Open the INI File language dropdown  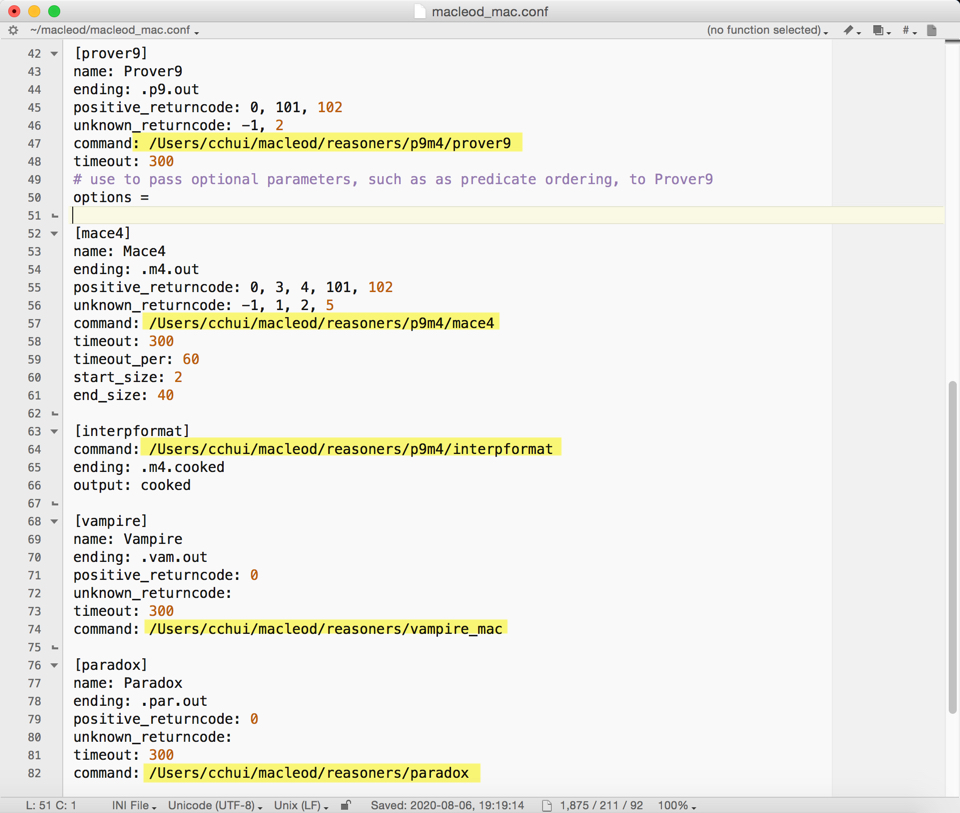130,804
